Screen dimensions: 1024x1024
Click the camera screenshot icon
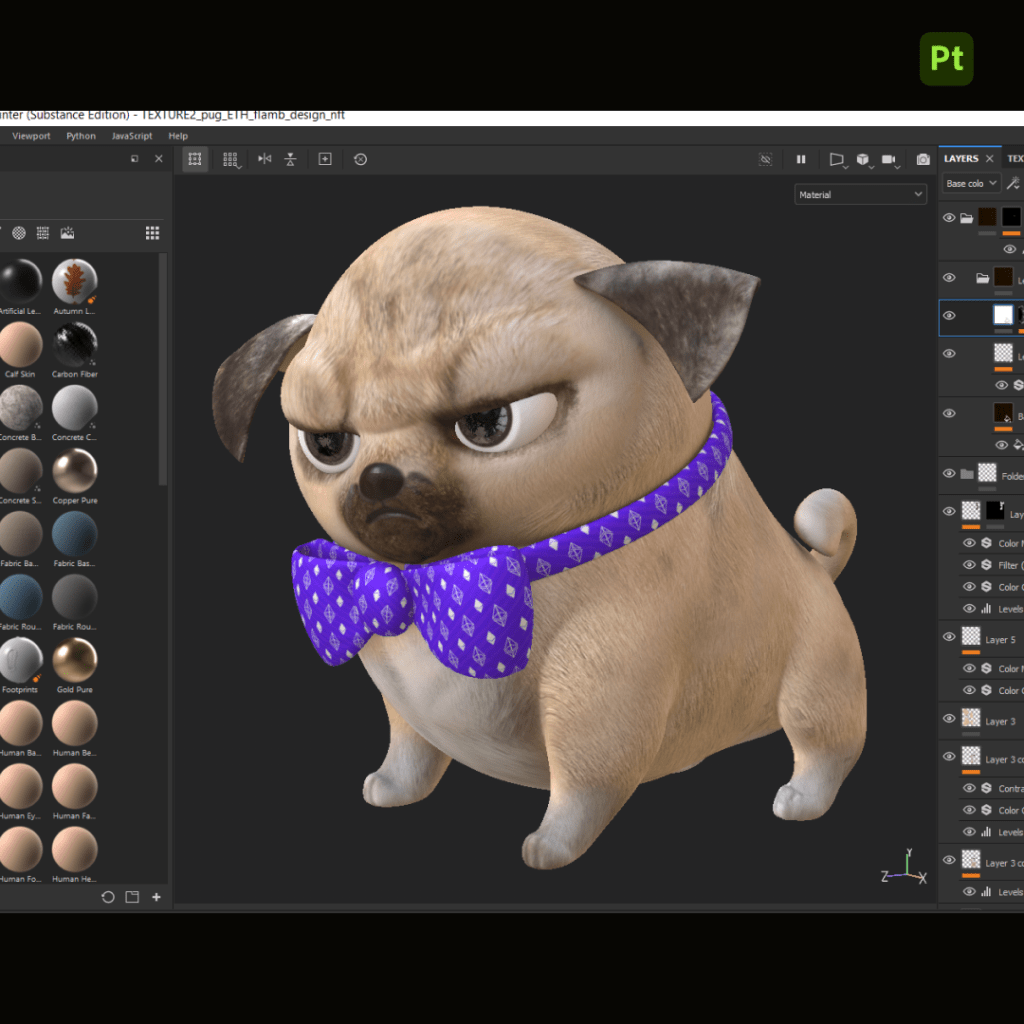click(x=923, y=159)
